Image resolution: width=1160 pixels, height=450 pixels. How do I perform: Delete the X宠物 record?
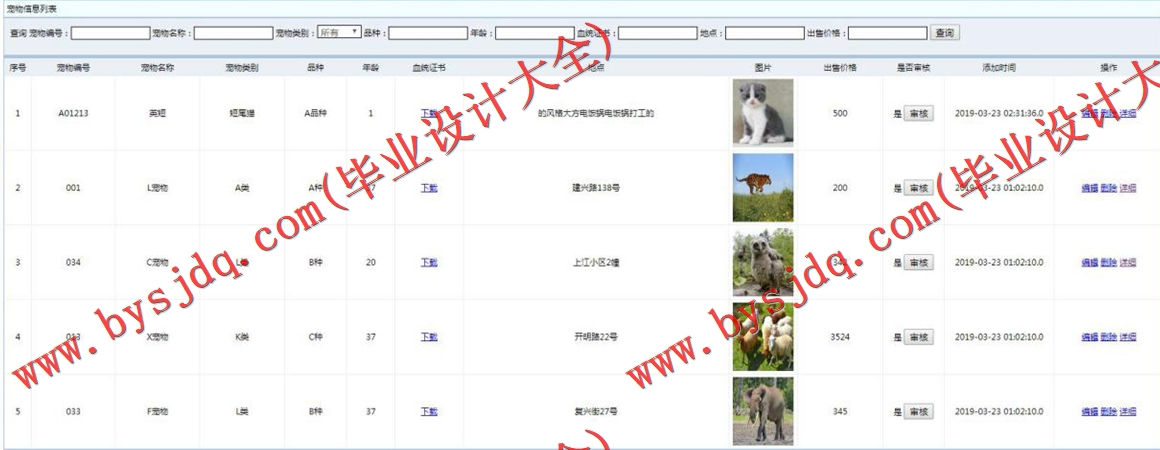pyautogui.click(x=1108, y=338)
